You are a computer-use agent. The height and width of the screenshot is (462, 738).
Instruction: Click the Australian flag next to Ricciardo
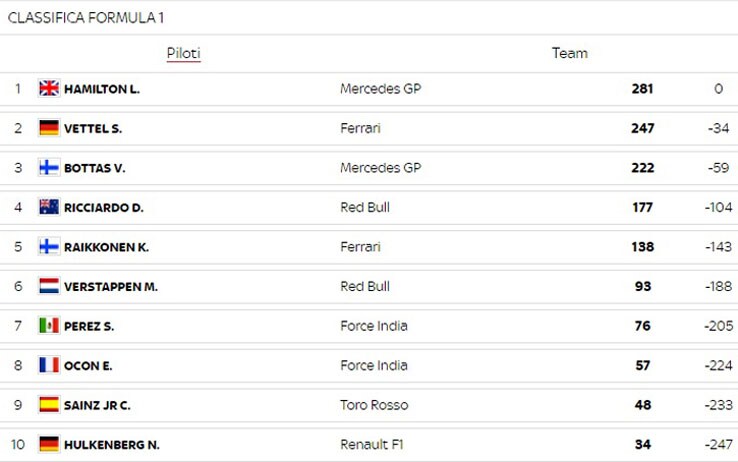pyautogui.click(x=49, y=207)
